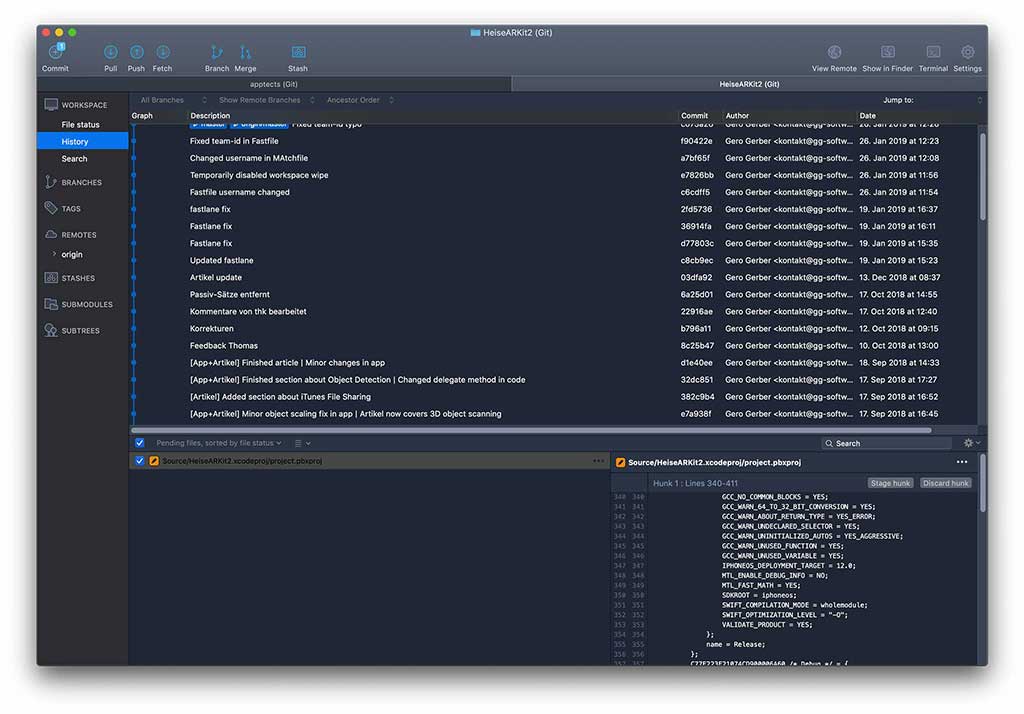Push changes using the Push icon
The image size is (1024, 714).
tap(136, 53)
